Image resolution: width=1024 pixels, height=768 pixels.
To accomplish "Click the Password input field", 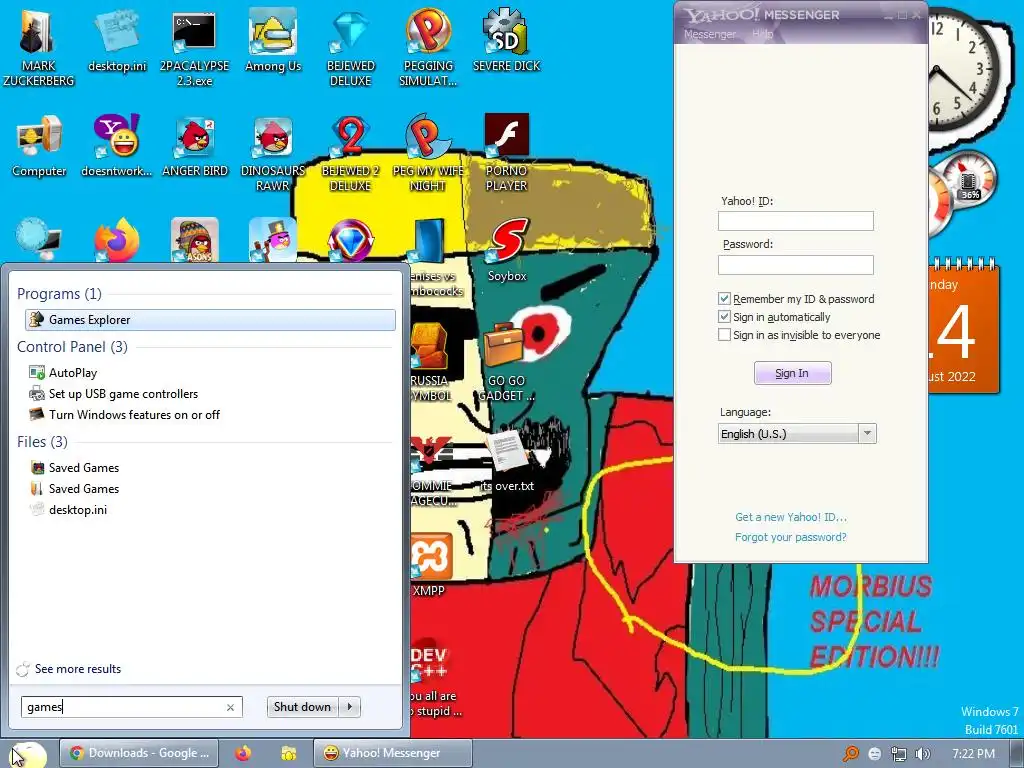I will [795, 264].
